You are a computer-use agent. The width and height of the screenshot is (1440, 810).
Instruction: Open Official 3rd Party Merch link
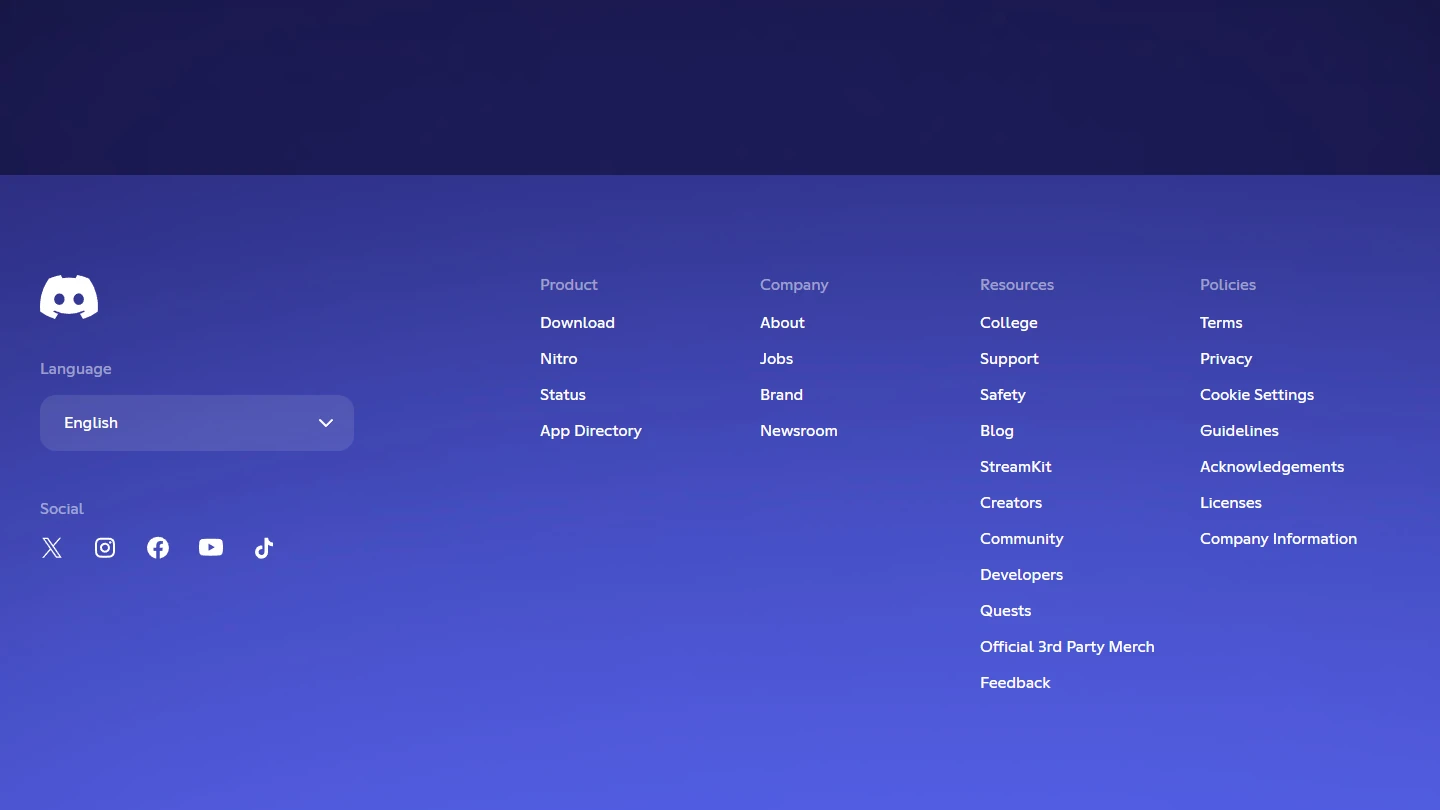point(1067,647)
